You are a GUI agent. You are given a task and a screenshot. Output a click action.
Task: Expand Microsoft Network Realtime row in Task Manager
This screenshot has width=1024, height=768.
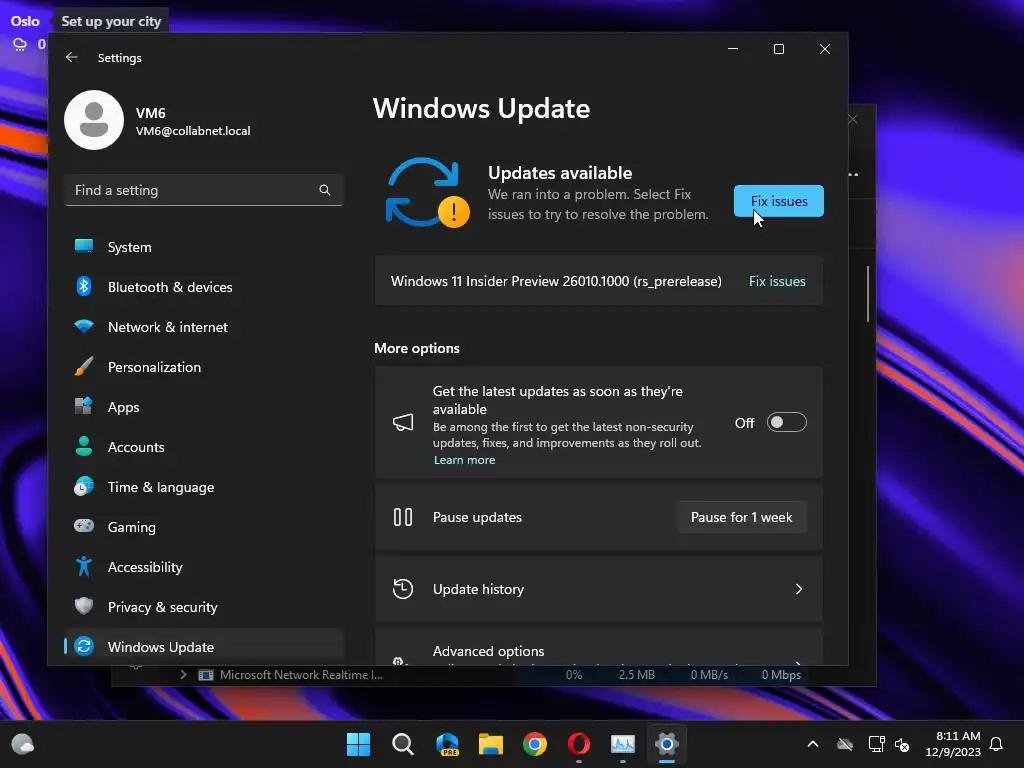(183, 675)
